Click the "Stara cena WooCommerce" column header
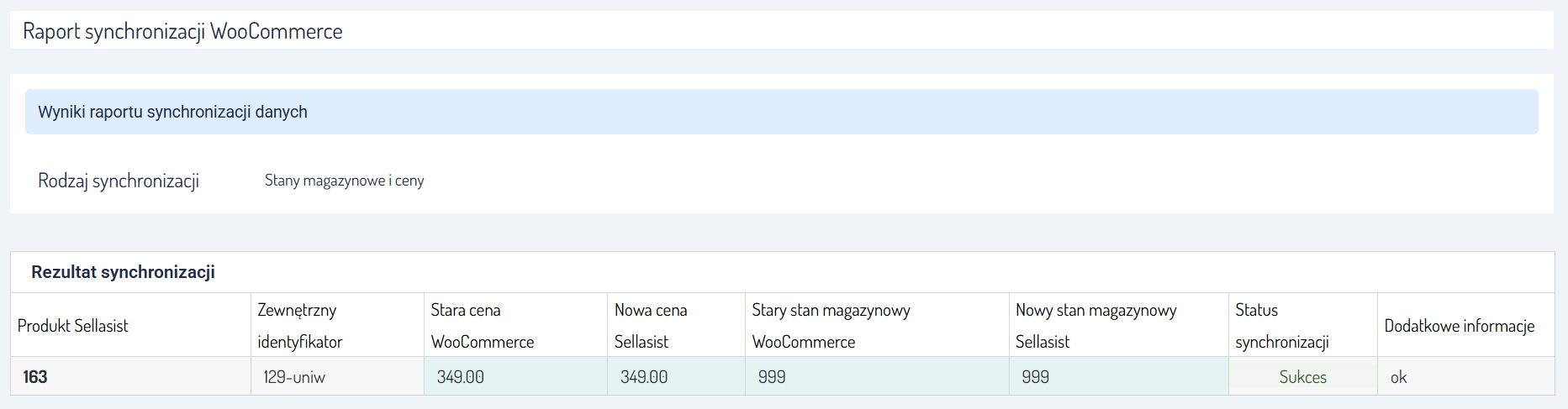Viewport: 1568px width, 409px height. pyautogui.click(x=482, y=326)
